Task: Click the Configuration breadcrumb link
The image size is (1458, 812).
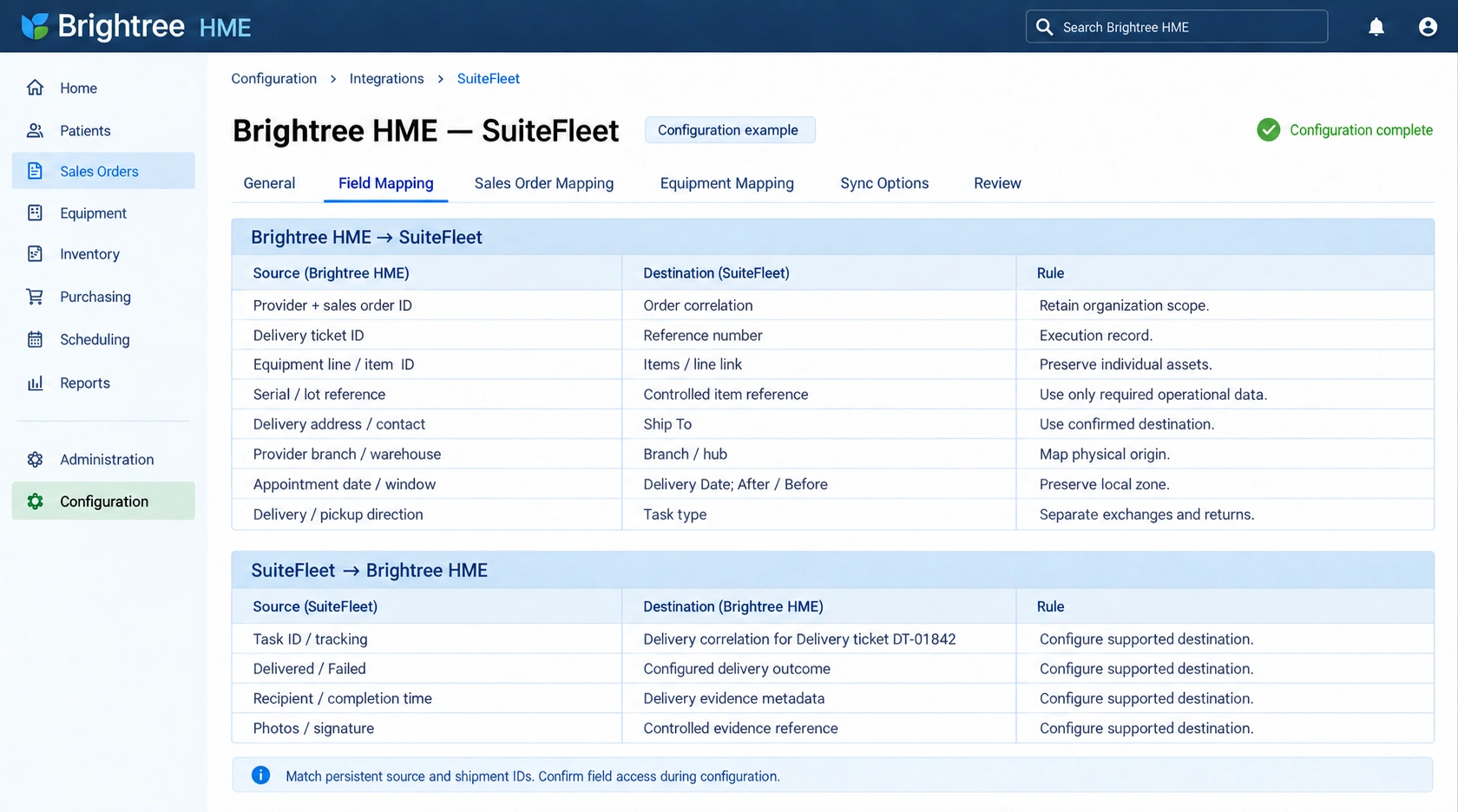Action: 273,78
